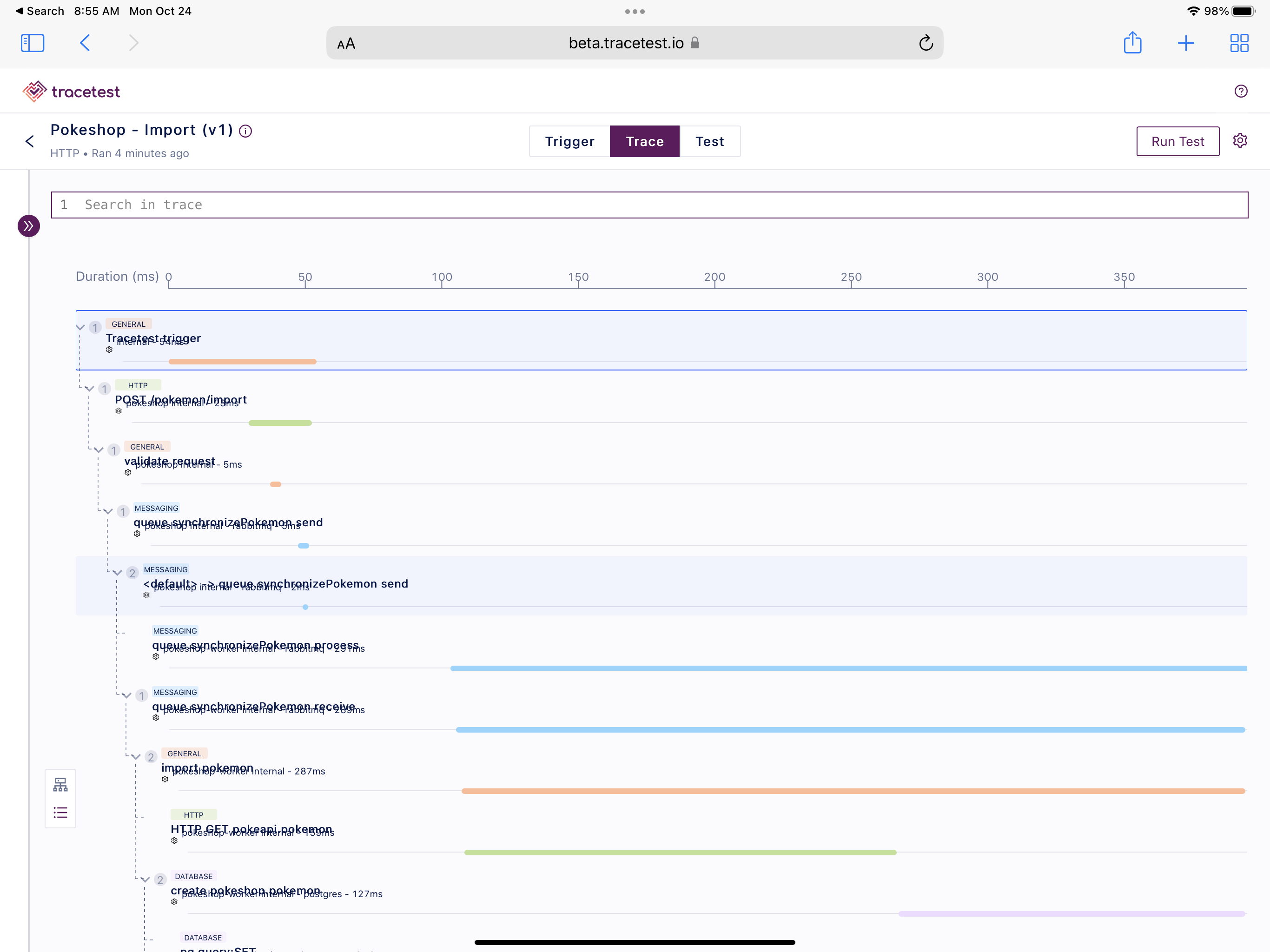
Task: Click the Tracetest logo
Action: click(x=71, y=91)
